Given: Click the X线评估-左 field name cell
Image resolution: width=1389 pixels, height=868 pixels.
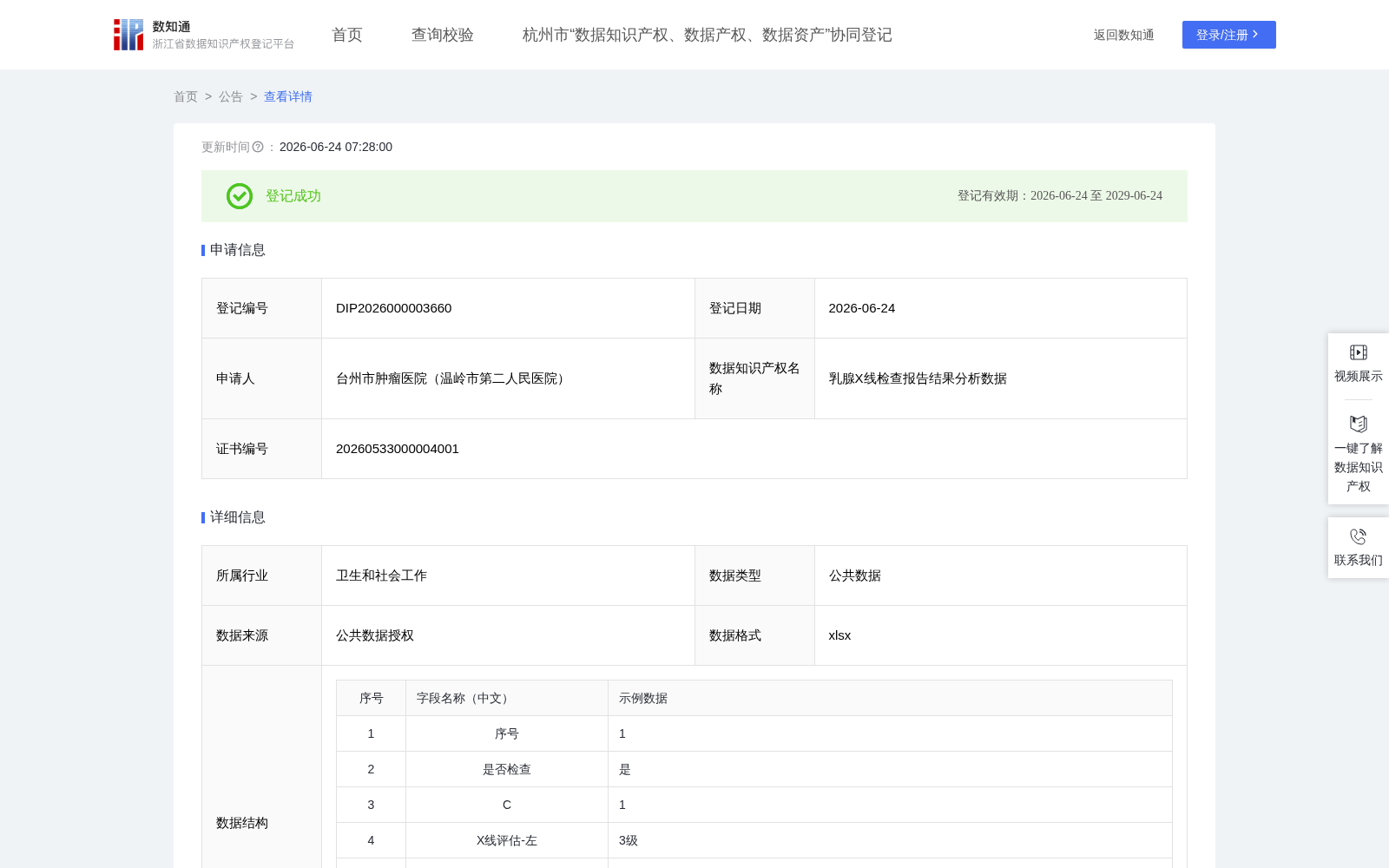Looking at the screenshot, I should pos(507,840).
